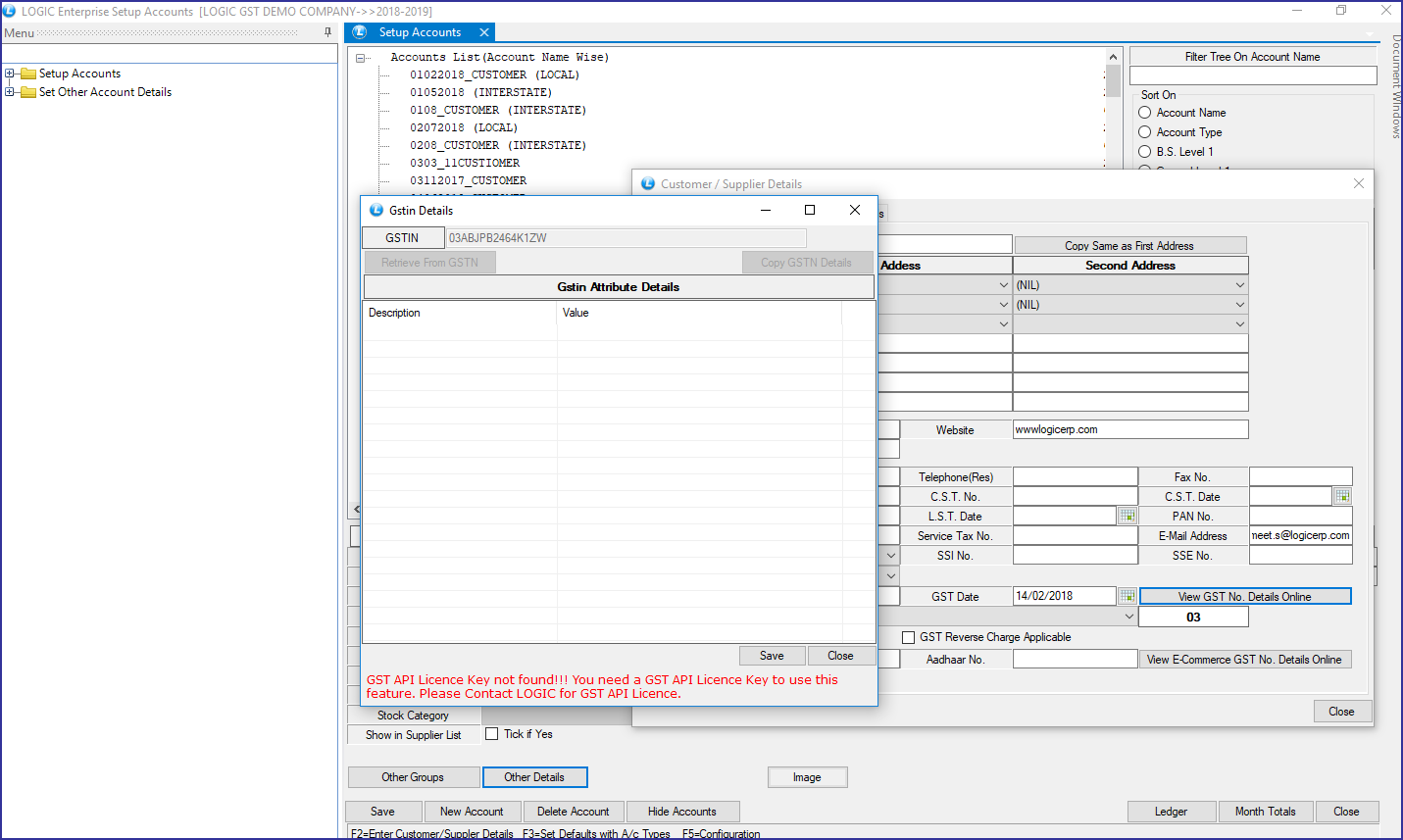1403x840 pixels.
Task: Click the LOGIC app logo in title bar
Action: tap(10, 11)
